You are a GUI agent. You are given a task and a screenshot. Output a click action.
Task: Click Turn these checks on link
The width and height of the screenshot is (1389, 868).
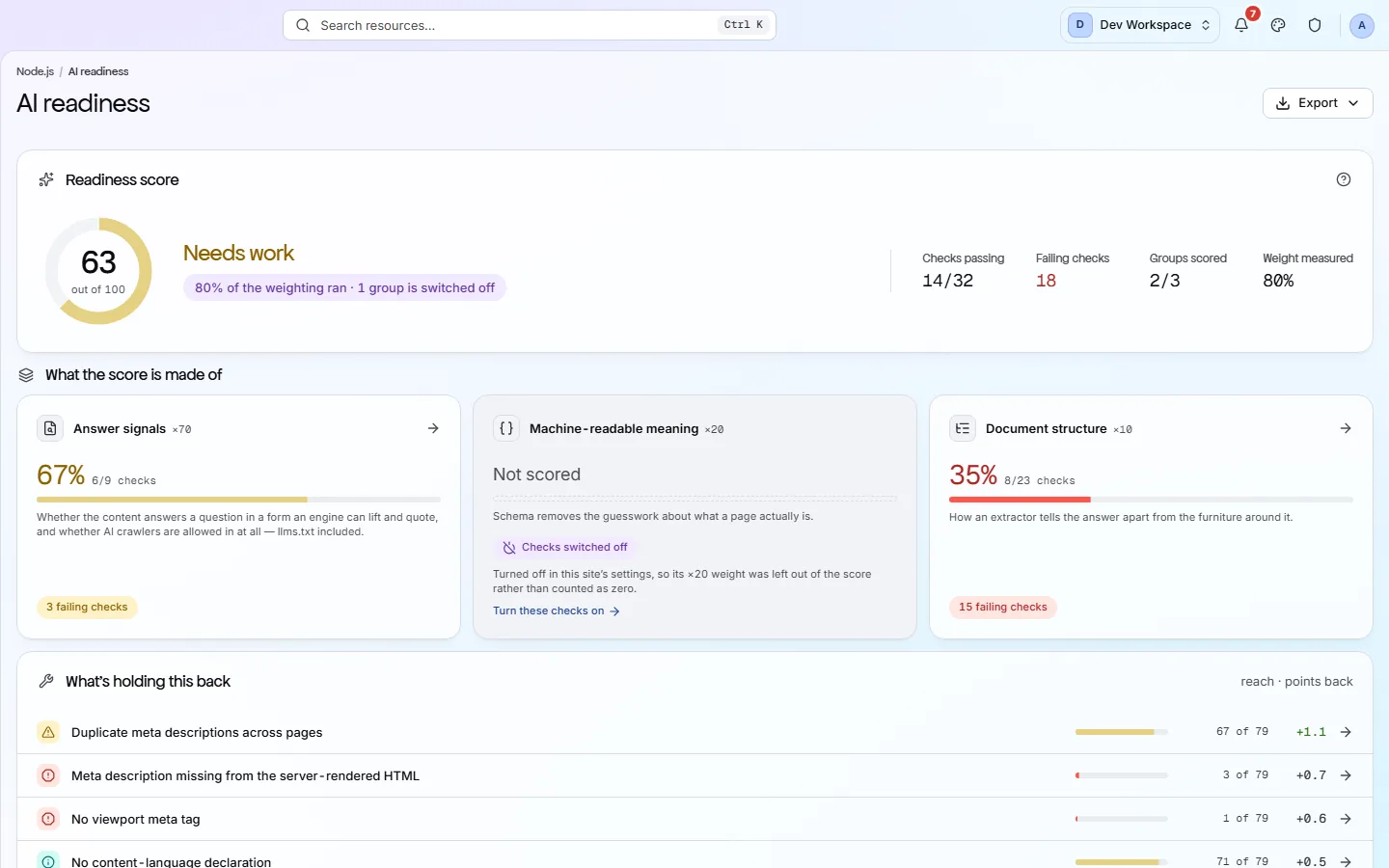[x=557, y=610]
